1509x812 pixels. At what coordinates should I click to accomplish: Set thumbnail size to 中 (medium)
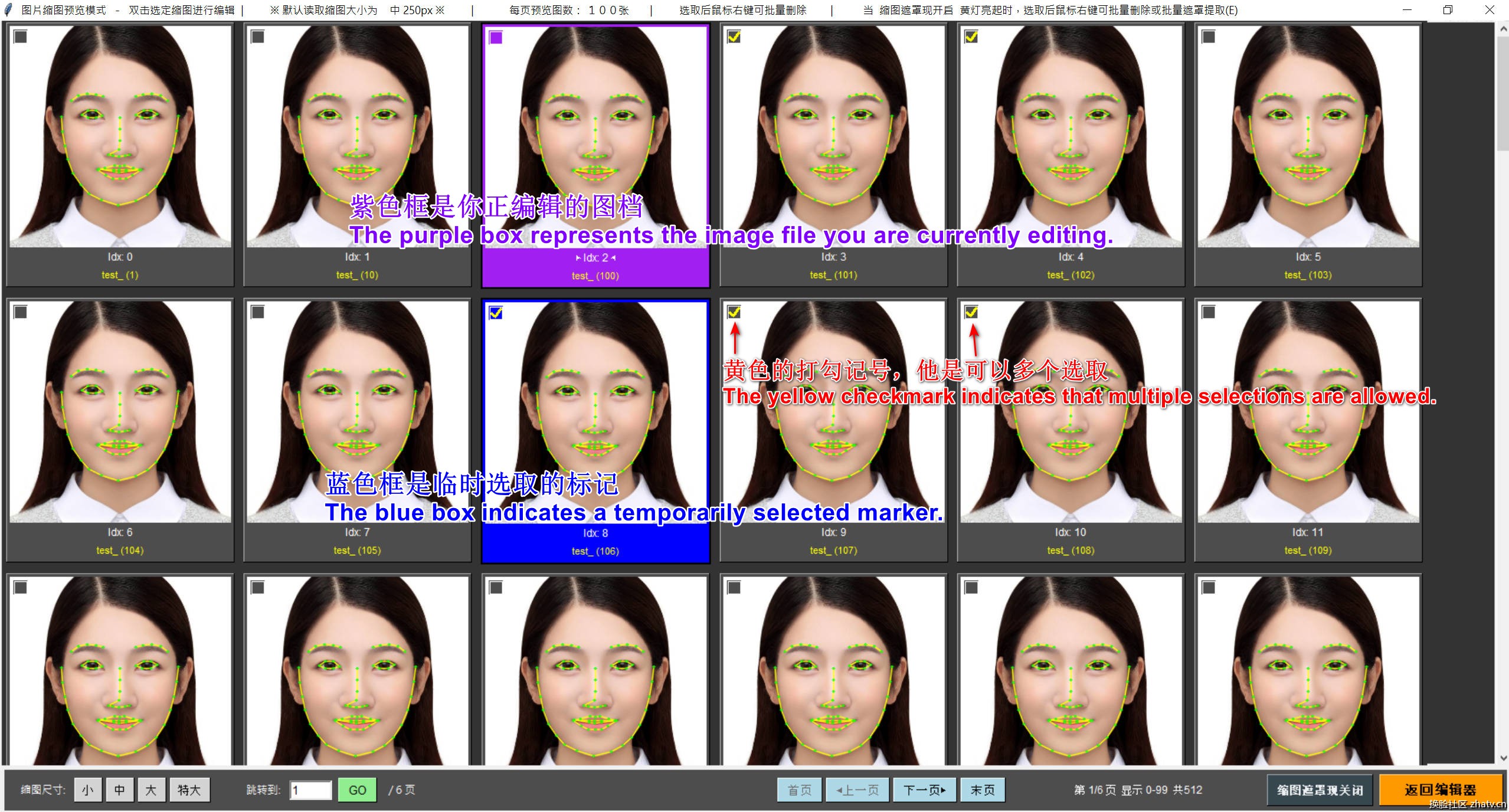(119, 790)
